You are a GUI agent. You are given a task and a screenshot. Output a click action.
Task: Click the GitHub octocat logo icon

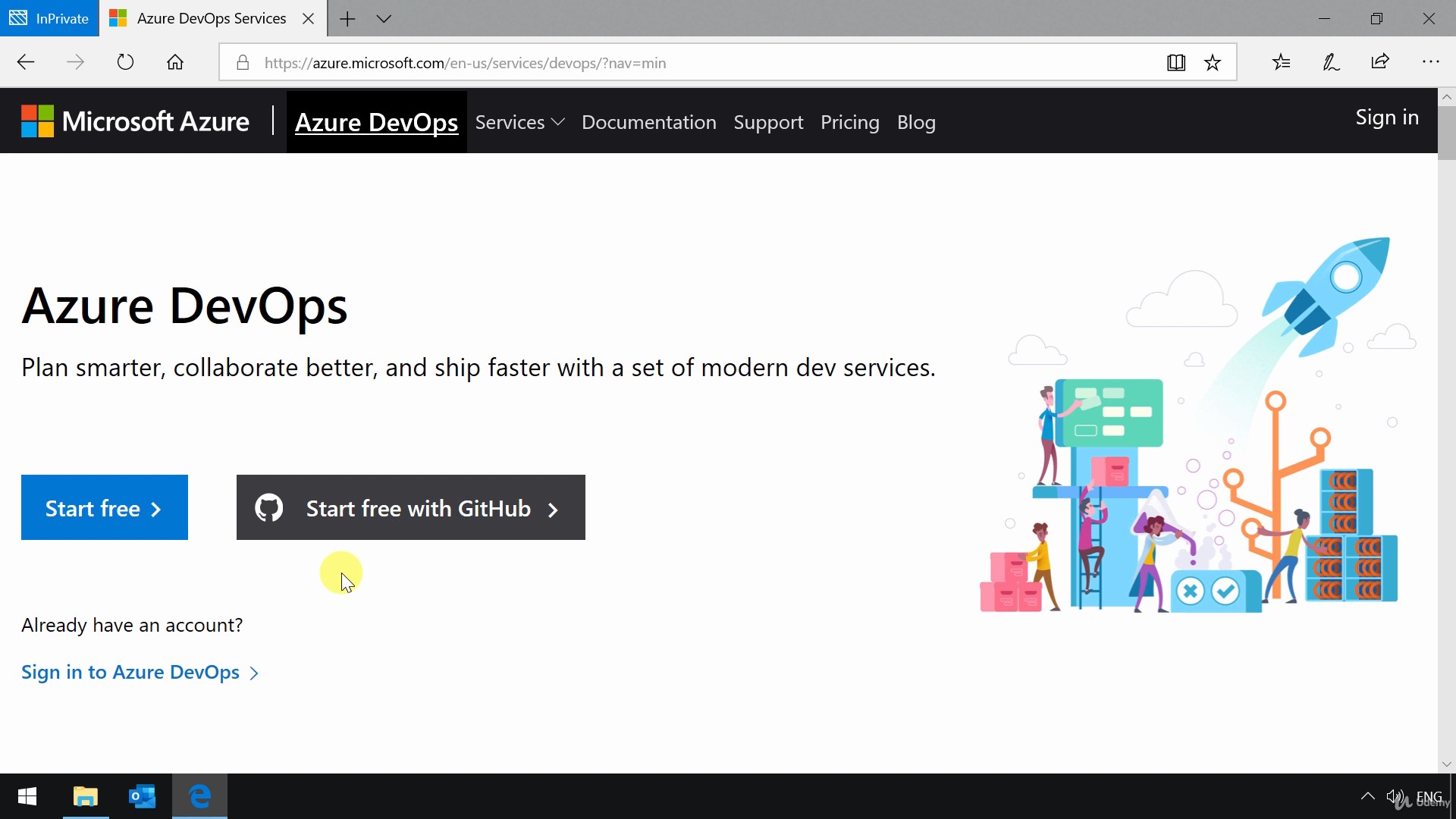pos(269,508)
